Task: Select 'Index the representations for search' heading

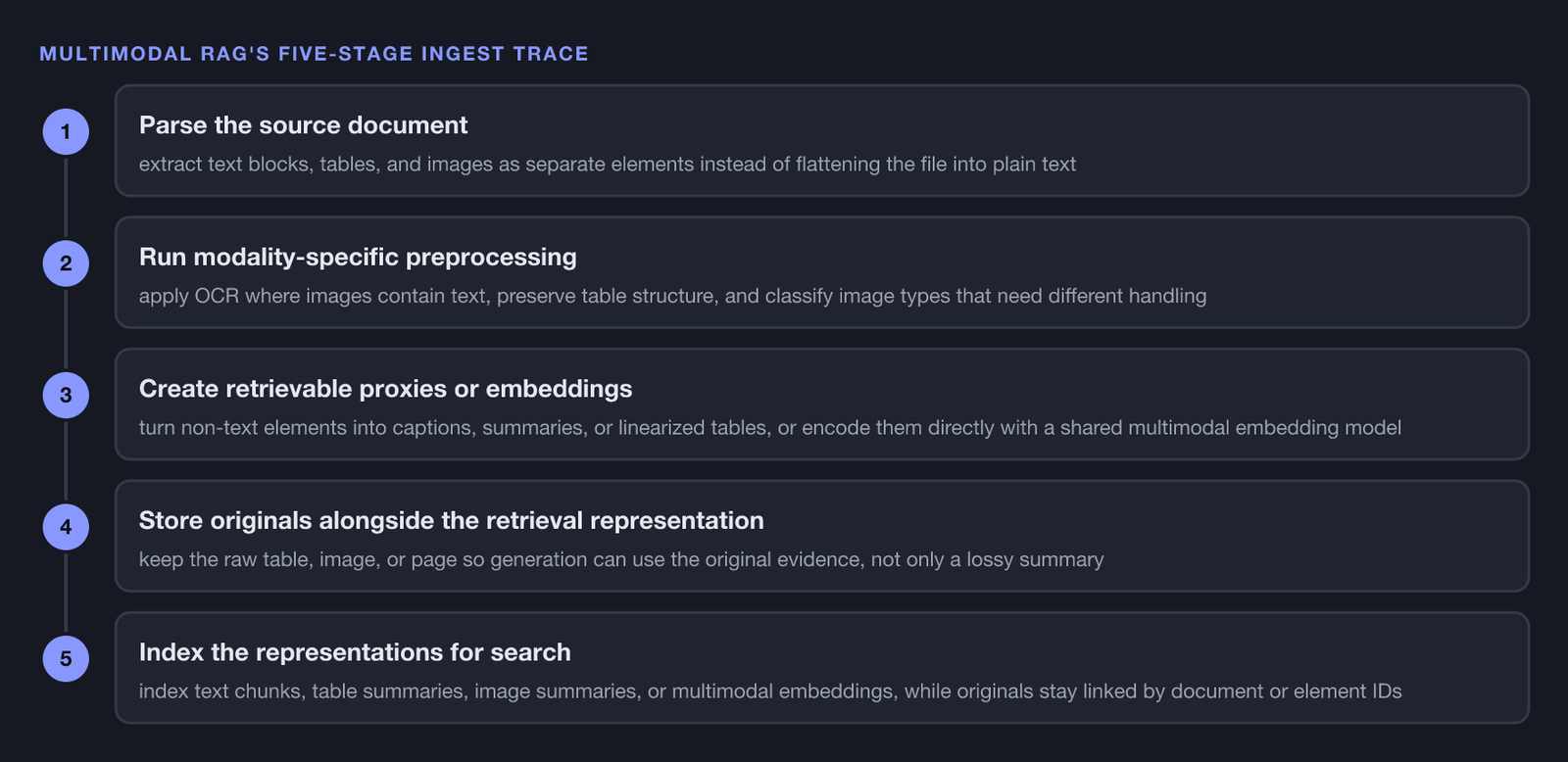Action: tap(355, 652)
